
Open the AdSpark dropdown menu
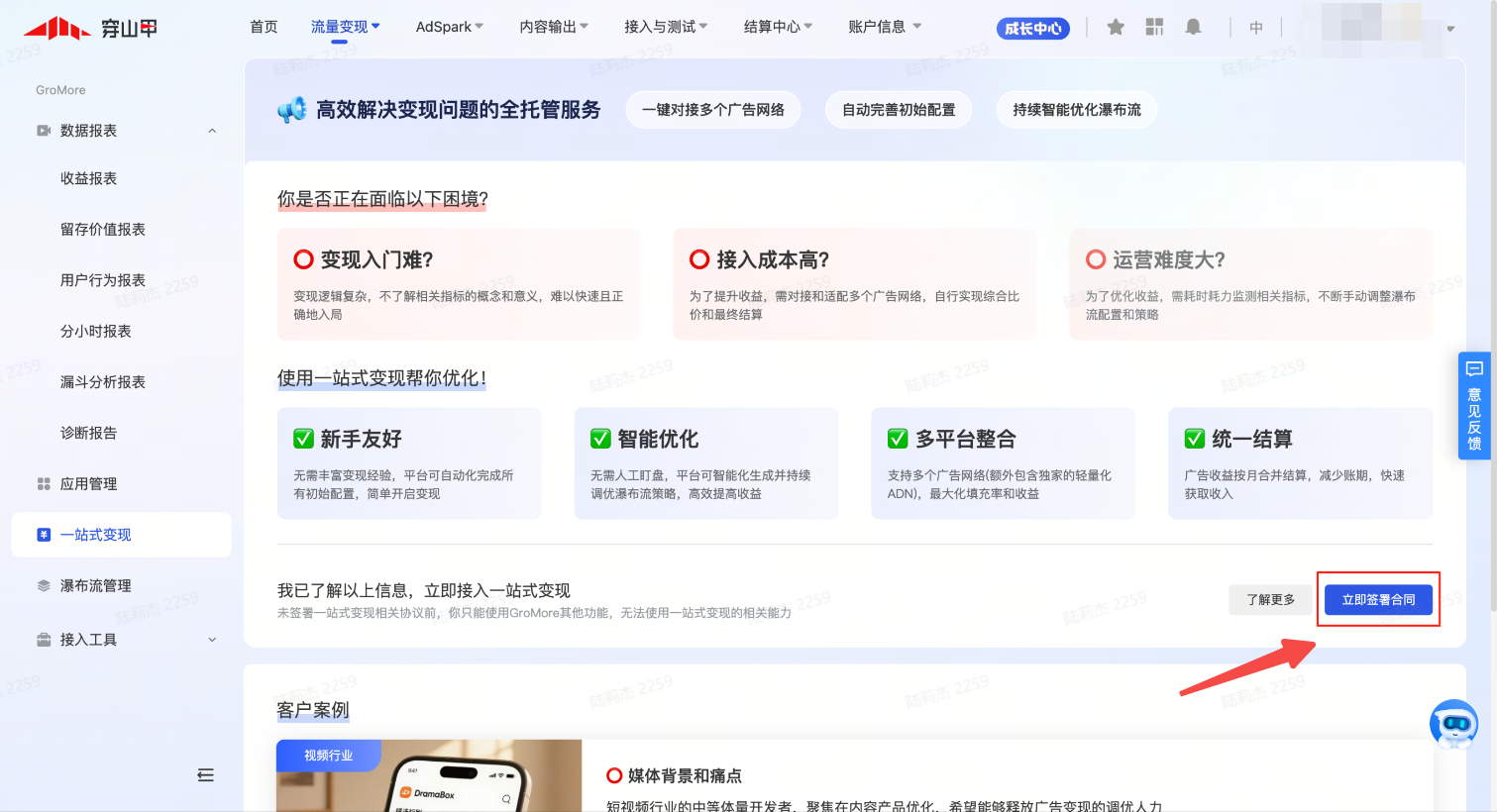[449, 27]
